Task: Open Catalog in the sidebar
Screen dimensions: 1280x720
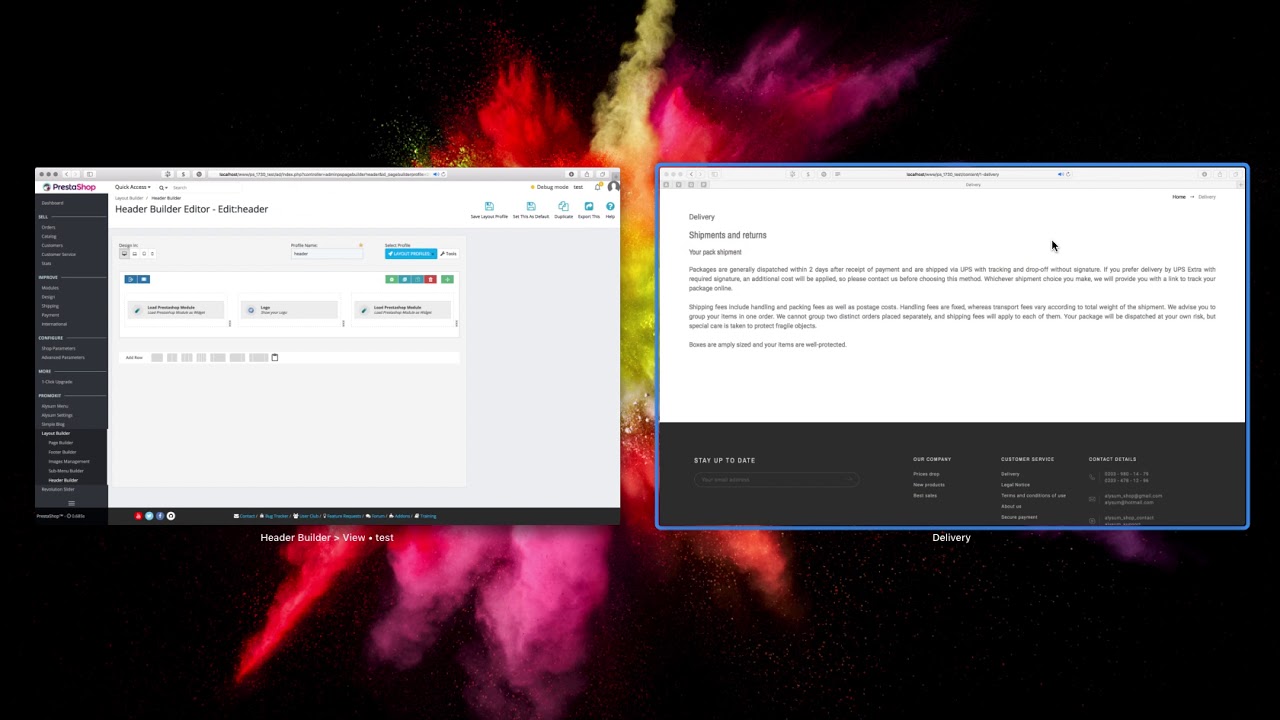Action: [49, 236]
